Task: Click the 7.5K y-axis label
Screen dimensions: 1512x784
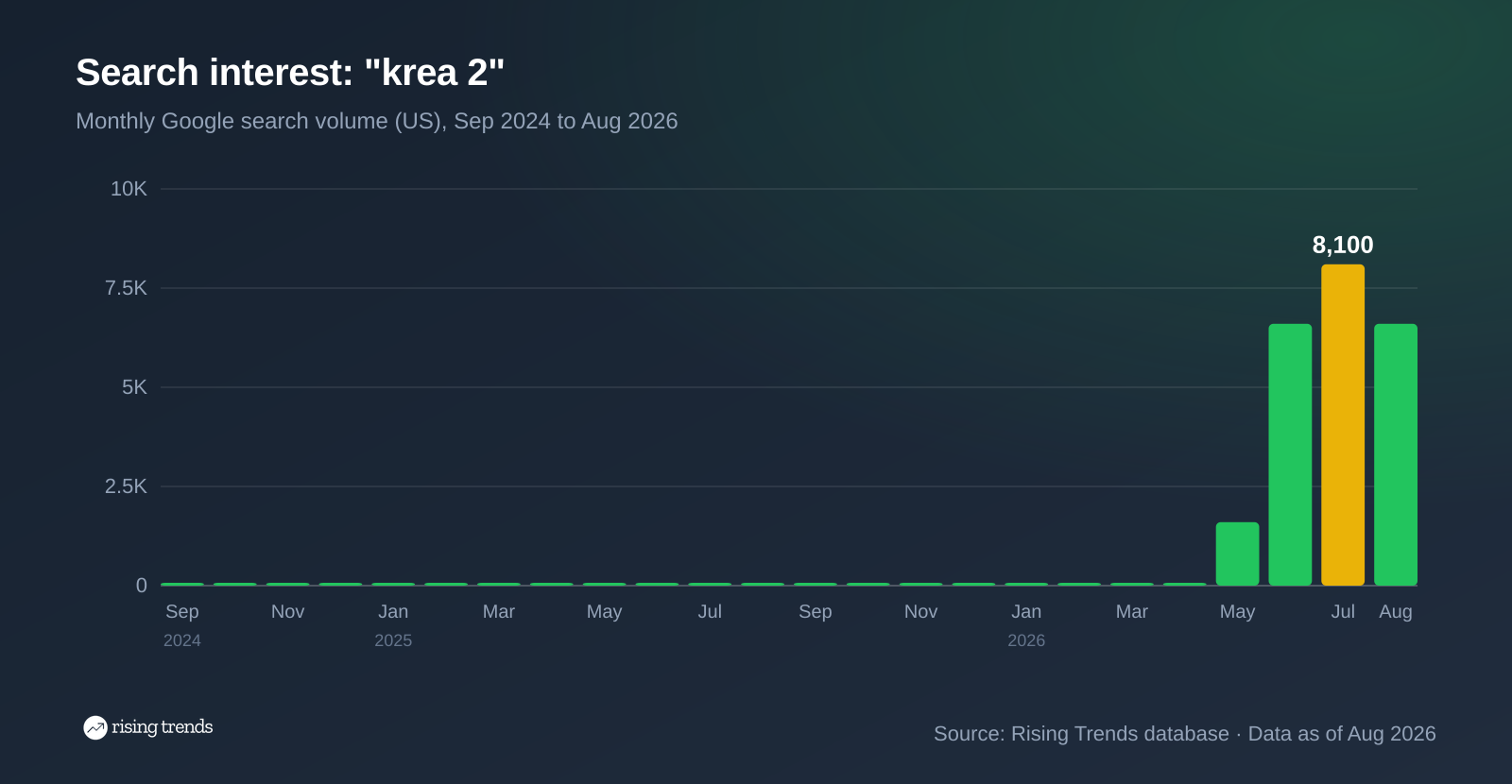Action: click(126, 288)
